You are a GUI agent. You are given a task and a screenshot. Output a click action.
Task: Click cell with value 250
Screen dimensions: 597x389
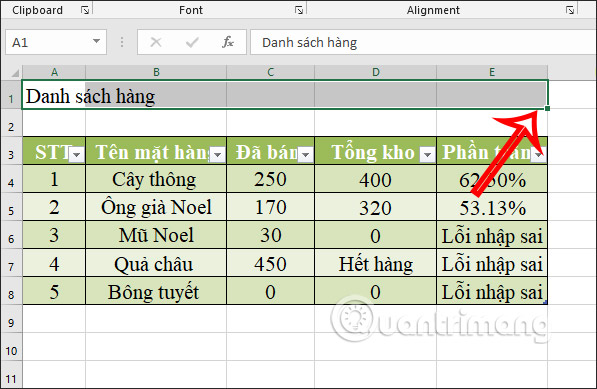point(270,179)
